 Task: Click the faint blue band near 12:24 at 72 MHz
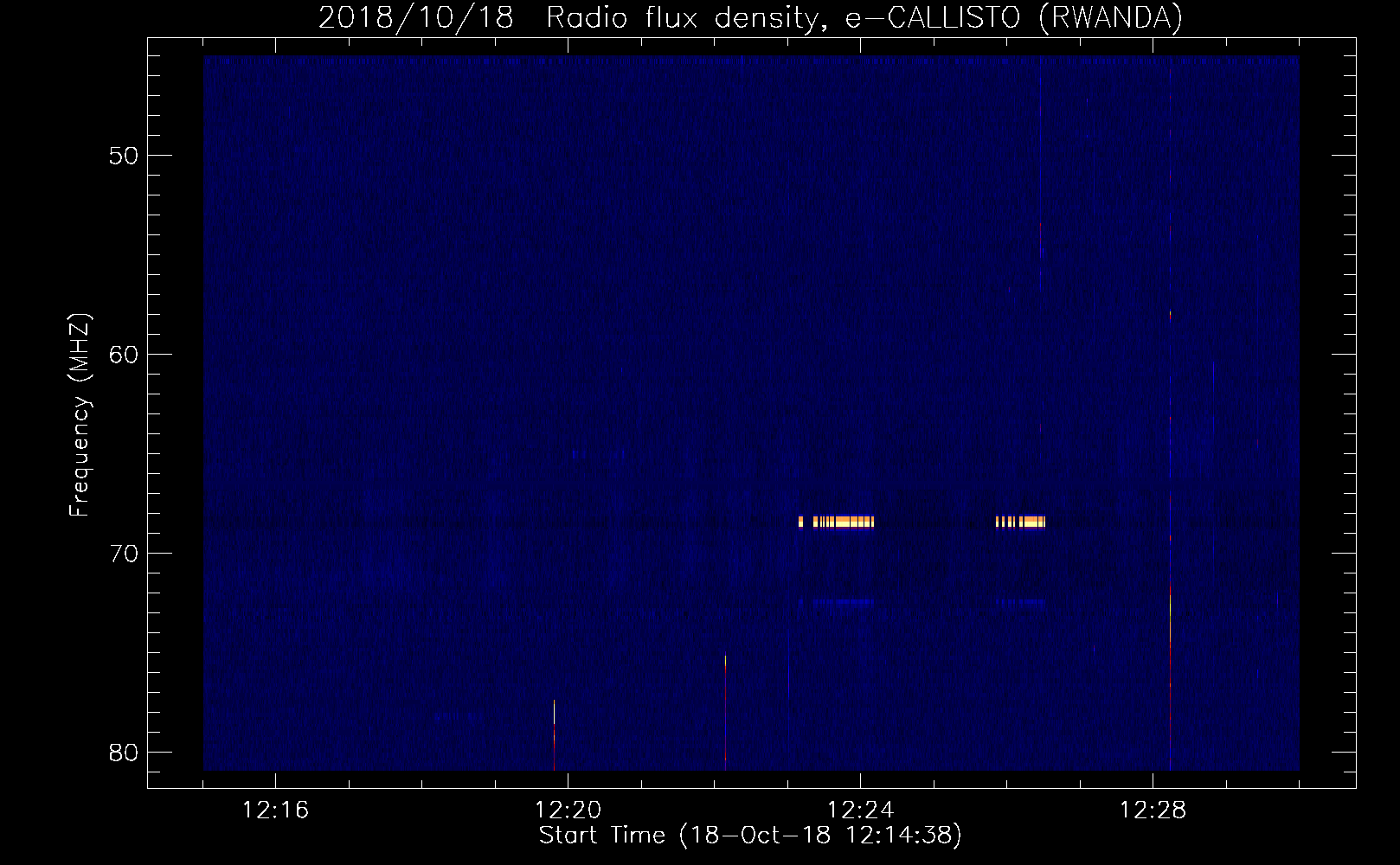point(837,602)
